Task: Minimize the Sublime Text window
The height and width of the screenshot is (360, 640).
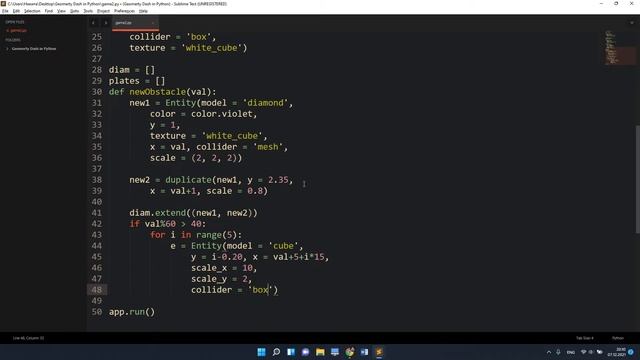Action: click(x=601, y=4)
